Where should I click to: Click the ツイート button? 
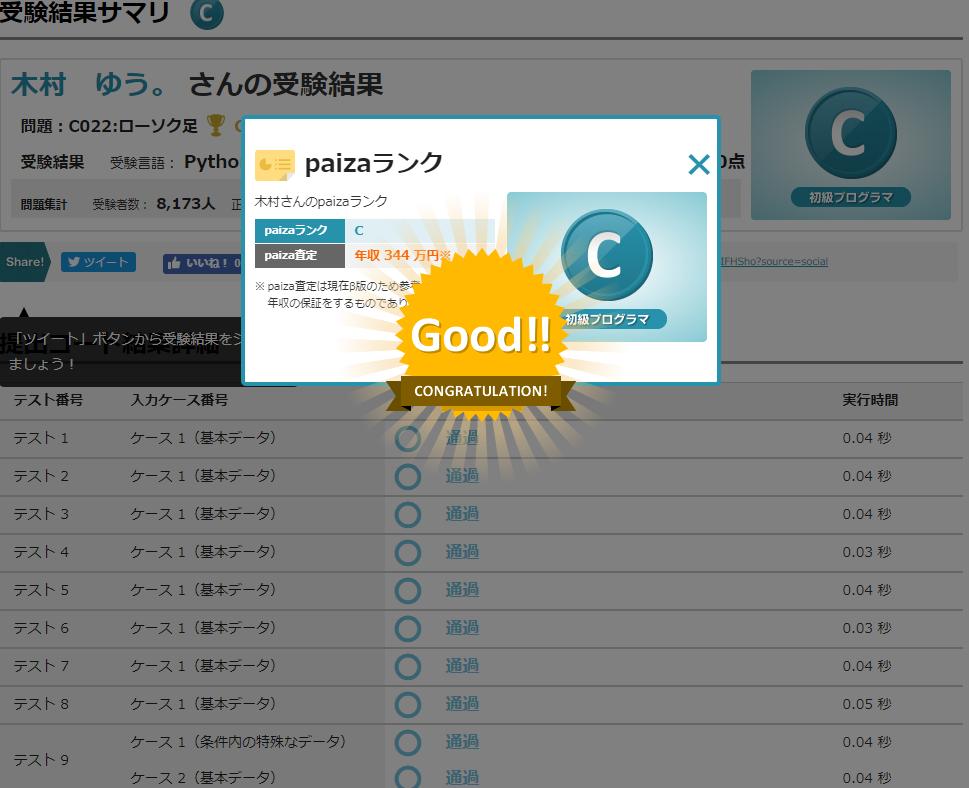[x=98, y=262]
